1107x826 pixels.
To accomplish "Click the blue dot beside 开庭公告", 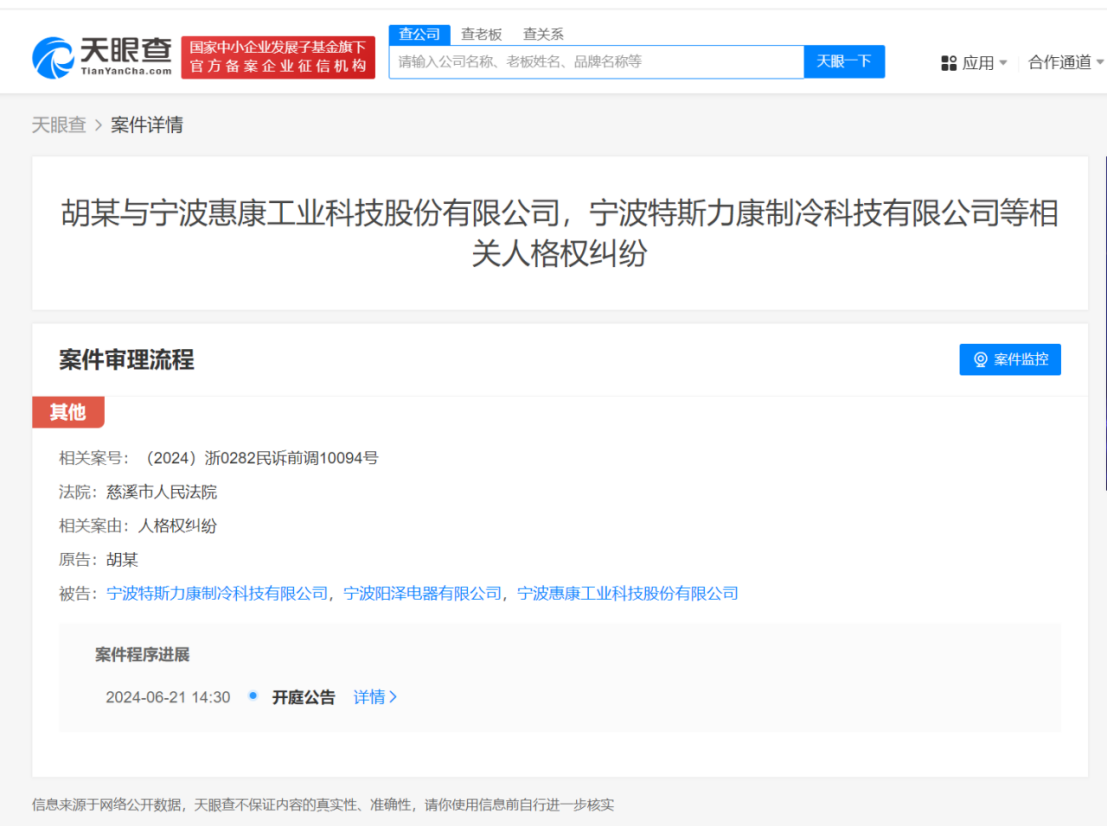I will 253,697.
